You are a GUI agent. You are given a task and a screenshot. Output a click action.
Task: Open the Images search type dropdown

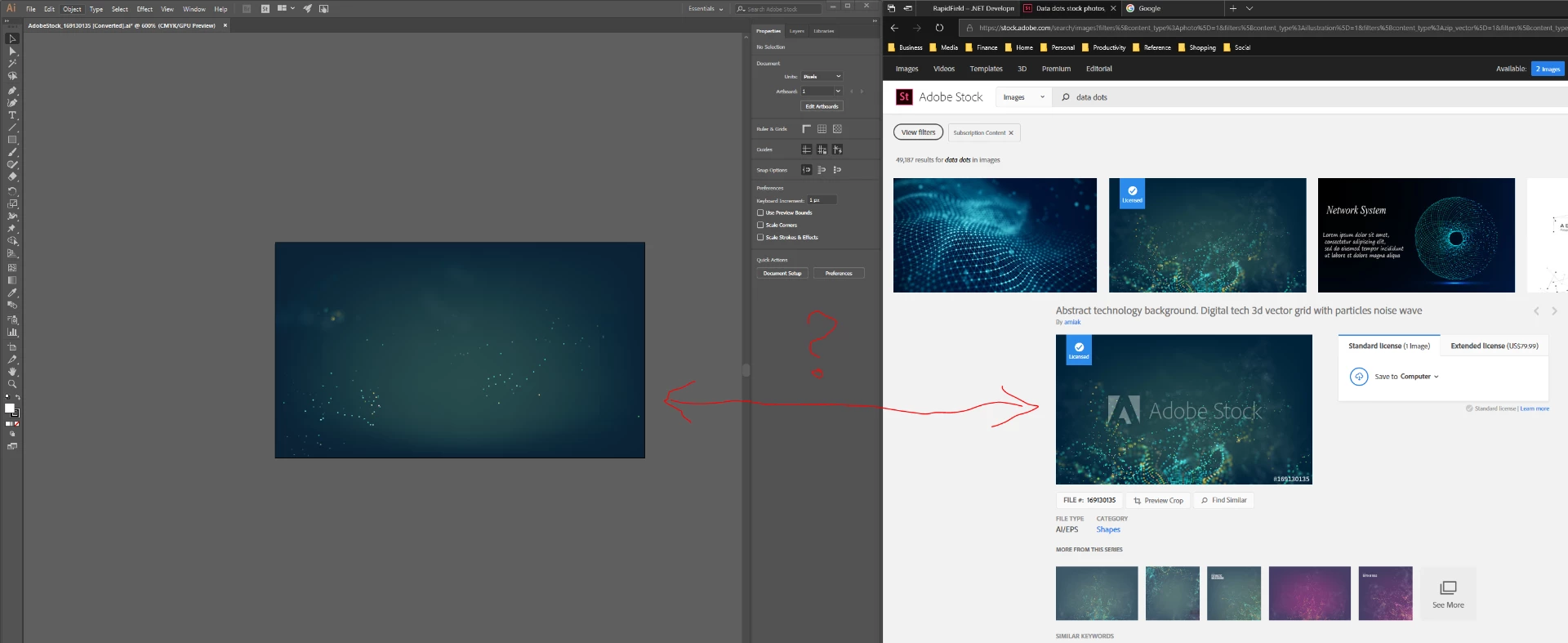point(1024,97)
